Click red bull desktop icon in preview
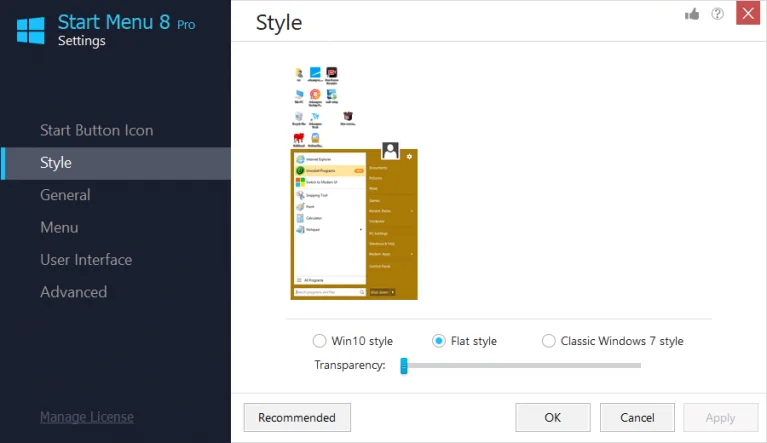Viewport: 767px width, 443px height. (298, 138)
